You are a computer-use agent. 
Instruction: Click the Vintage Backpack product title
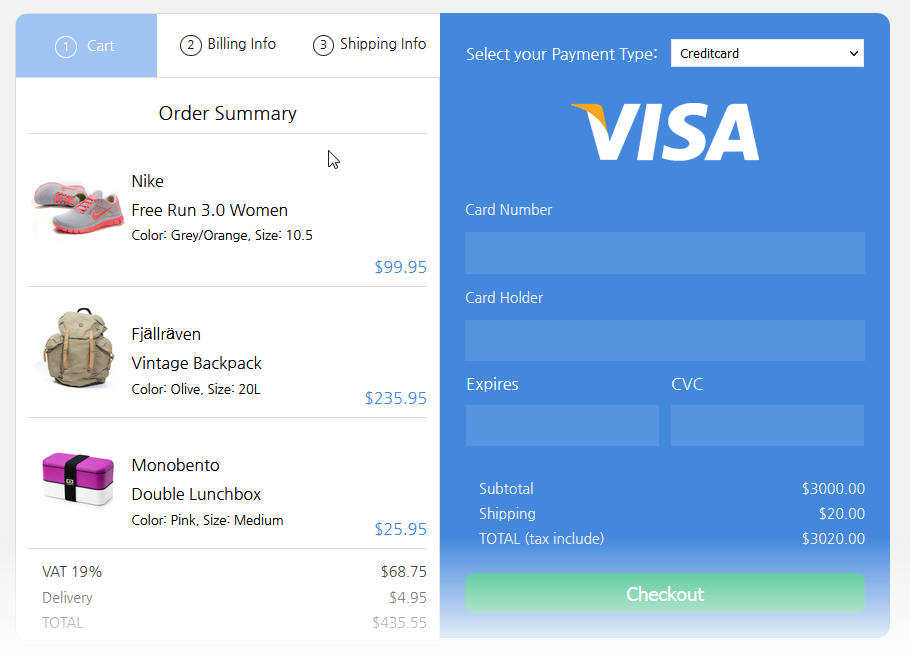click(x=196, y=363)
